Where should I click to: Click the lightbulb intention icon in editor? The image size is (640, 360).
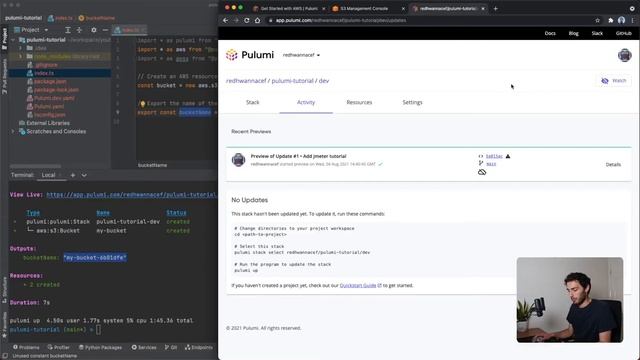(142, 104)
